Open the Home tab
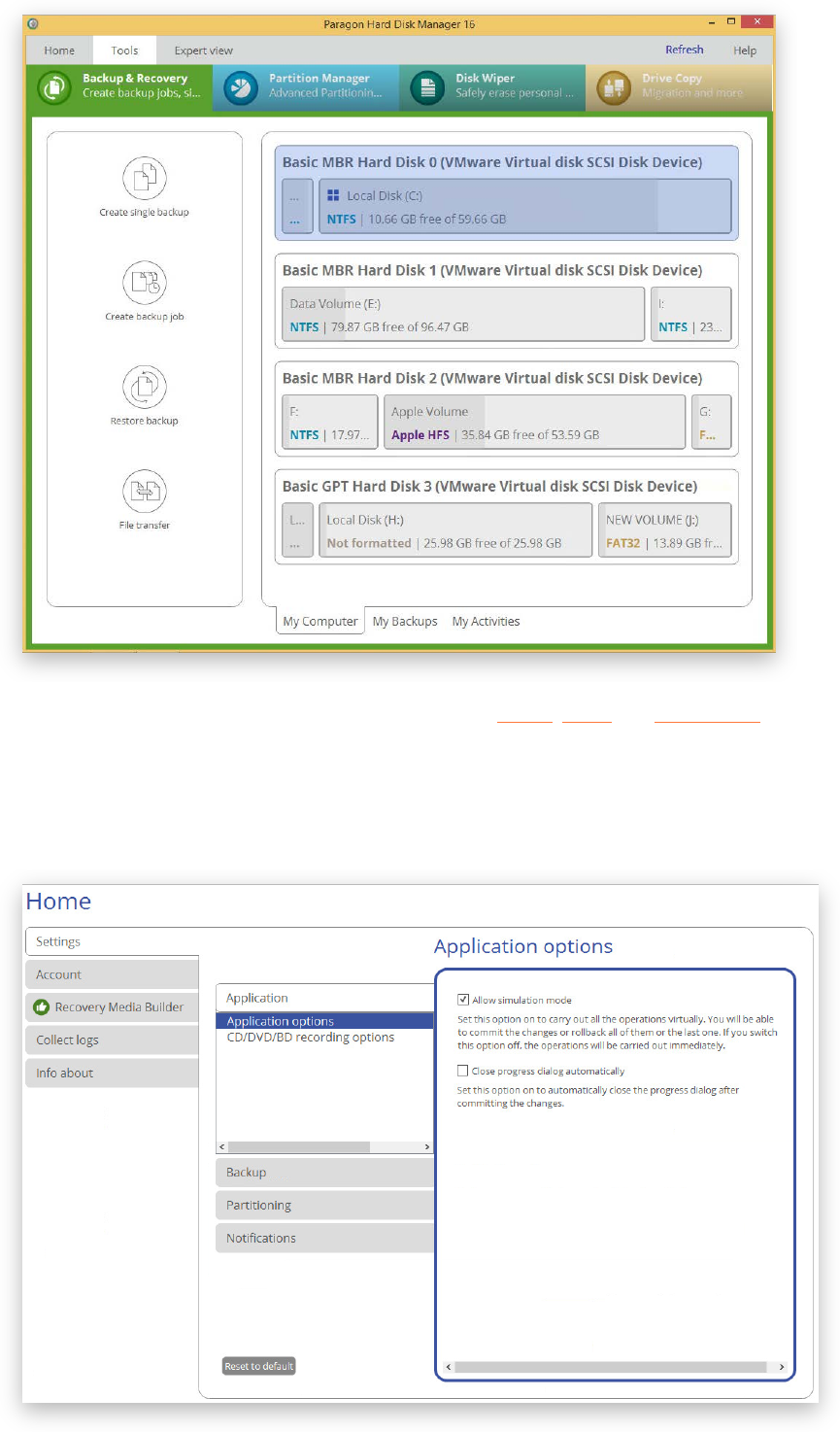 tap(59, 51)
